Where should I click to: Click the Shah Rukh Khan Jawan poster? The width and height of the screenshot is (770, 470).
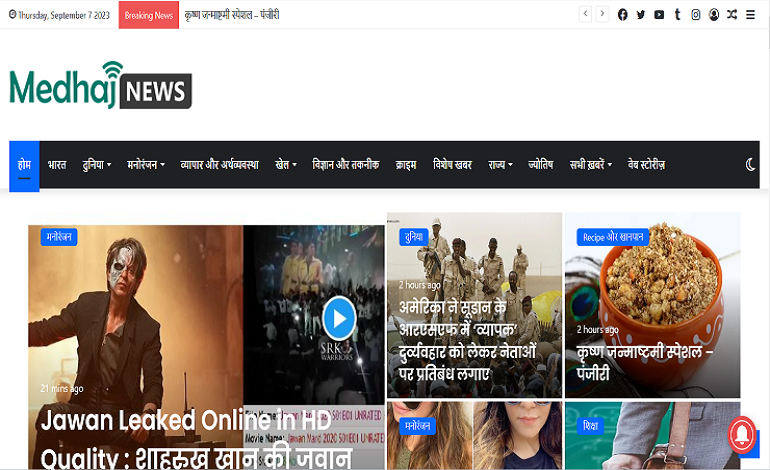coord(136,314)
